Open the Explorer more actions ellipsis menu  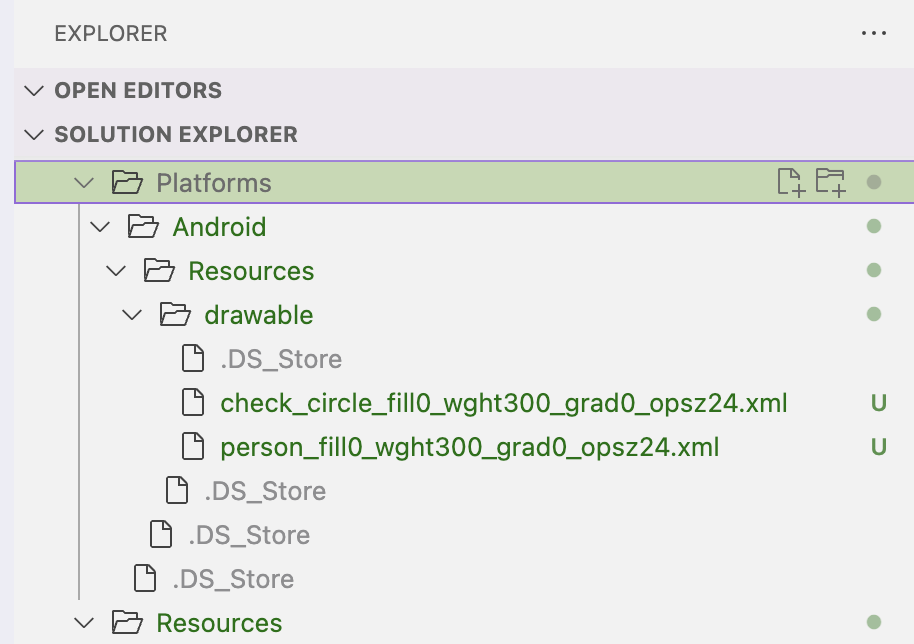[x=874, y=33]
